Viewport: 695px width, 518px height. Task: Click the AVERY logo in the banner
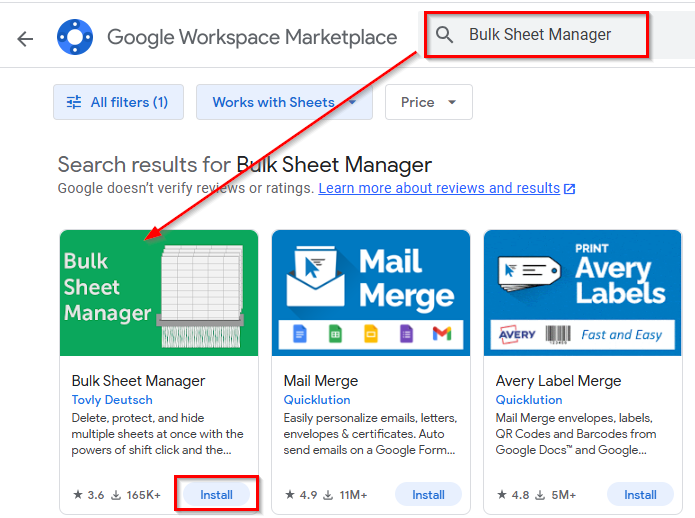(x=517, y=335)
